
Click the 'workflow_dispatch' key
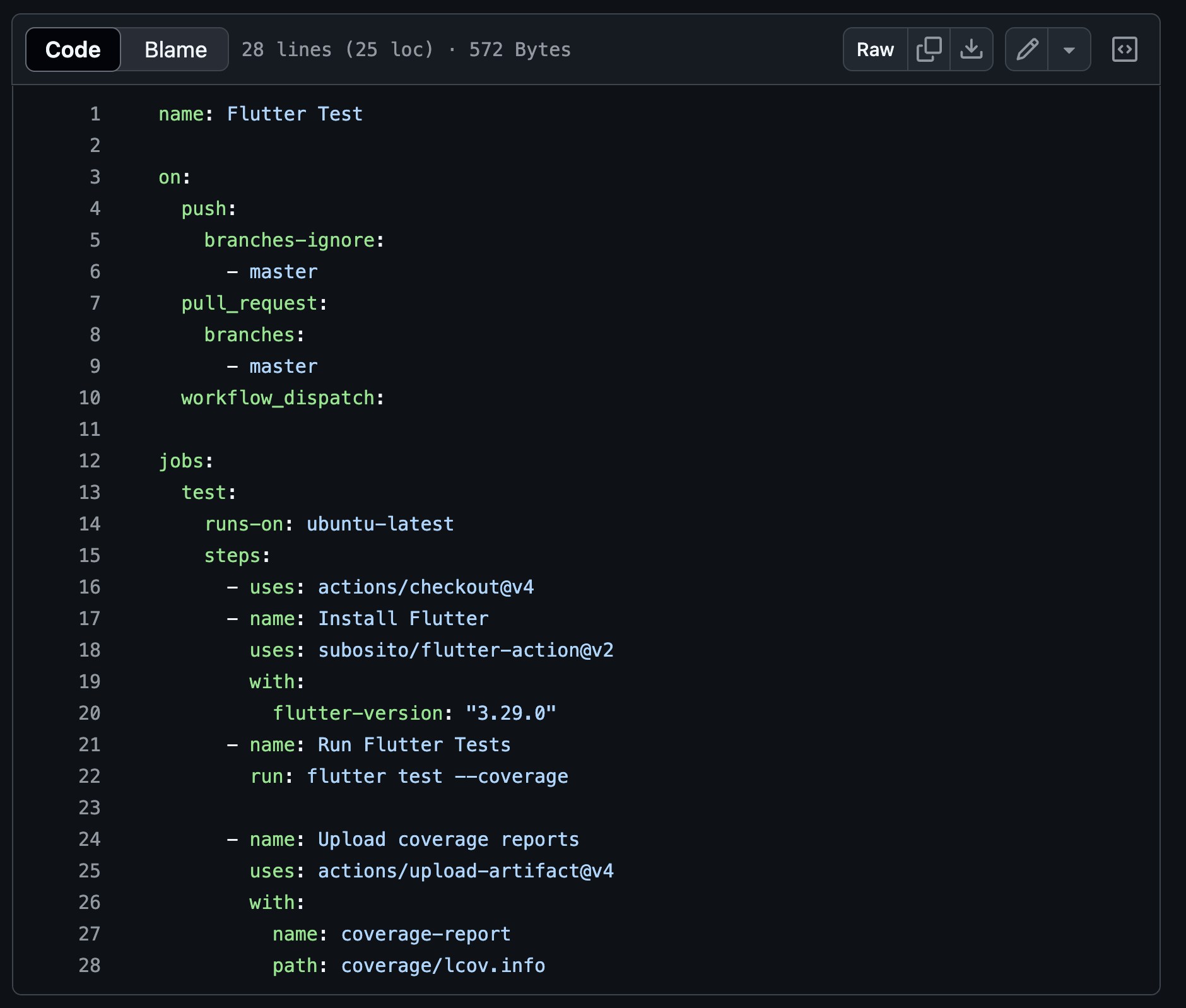click(278, 398)
